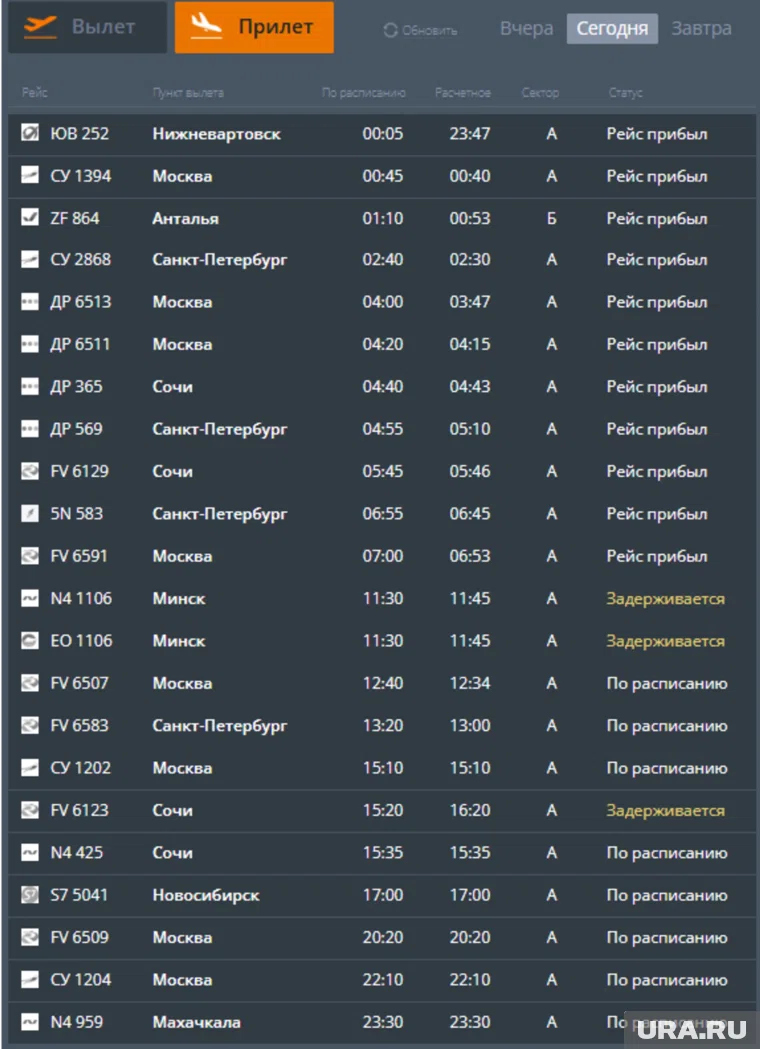This screenshot has height=1049, width=760.
Task: Sort by the Пункт вылета column header
Action: [x=188, y=93]
